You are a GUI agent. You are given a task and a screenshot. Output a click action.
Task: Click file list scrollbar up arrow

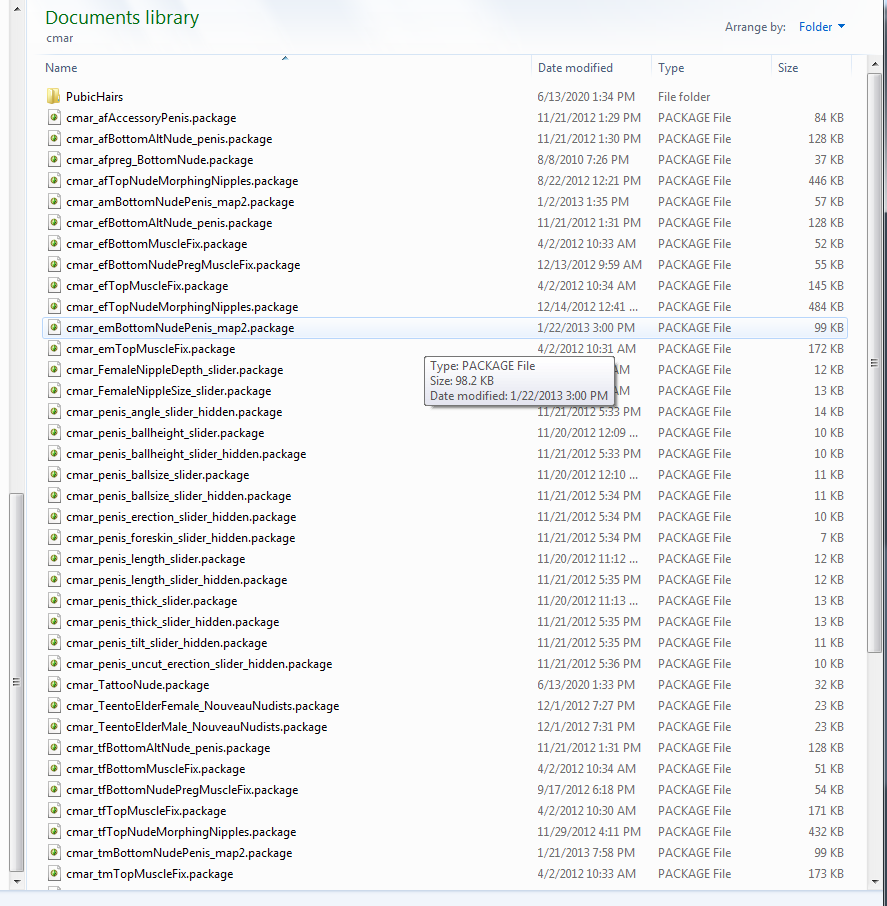point(874,64)
